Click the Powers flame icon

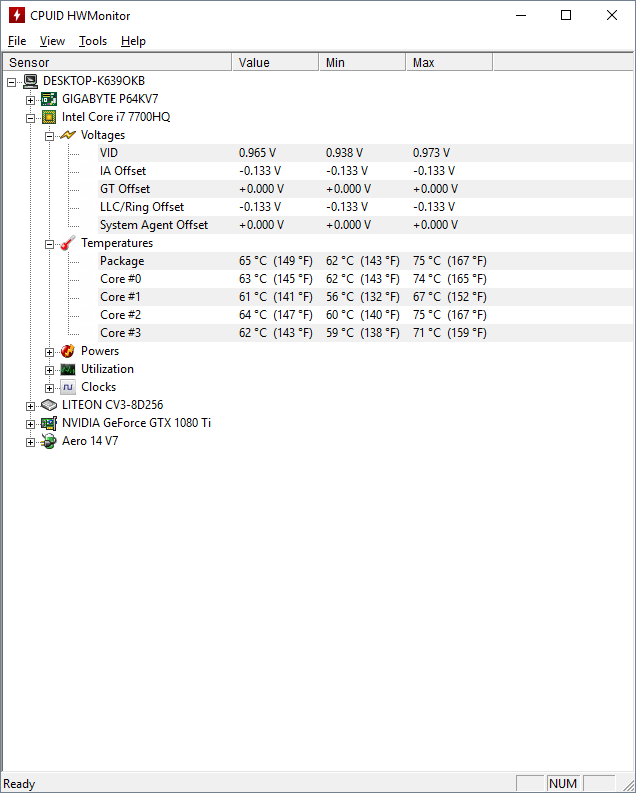click(68, 351)
